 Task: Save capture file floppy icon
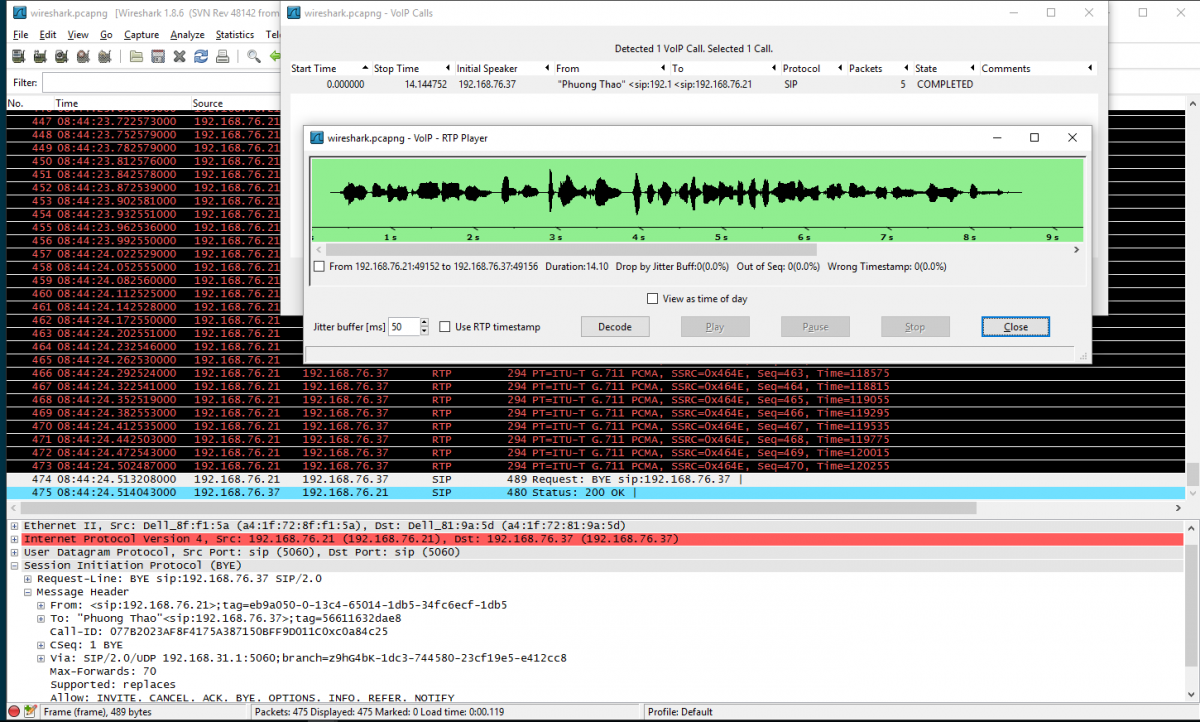click(x=158, y=57)
